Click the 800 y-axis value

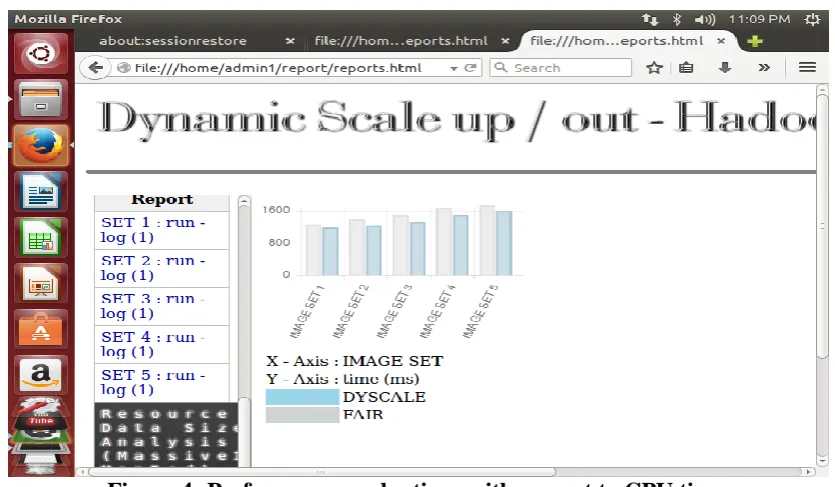click(x=279, y=243)
